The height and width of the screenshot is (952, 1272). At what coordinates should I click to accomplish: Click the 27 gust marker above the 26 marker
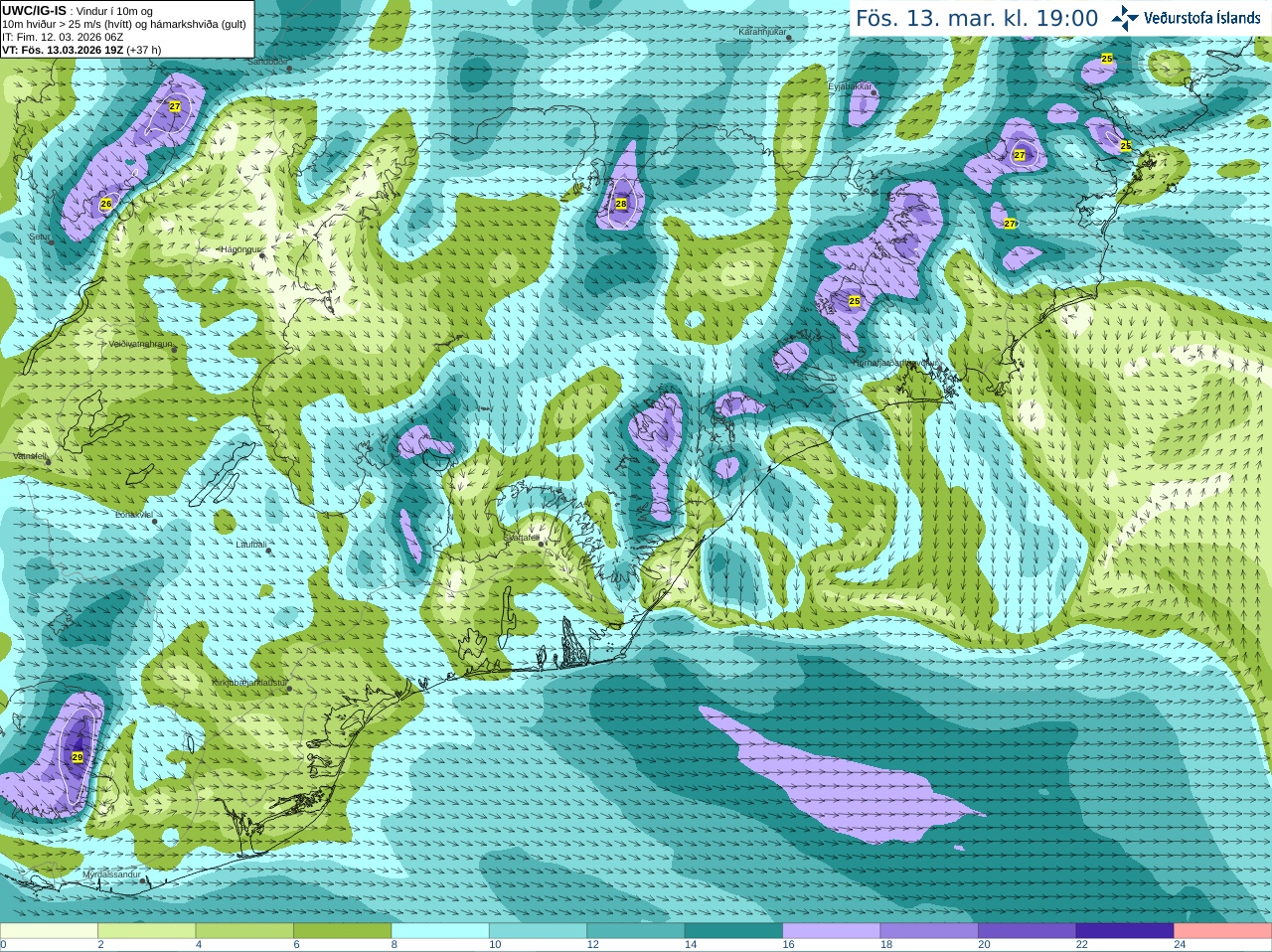(x=175, y=106)
